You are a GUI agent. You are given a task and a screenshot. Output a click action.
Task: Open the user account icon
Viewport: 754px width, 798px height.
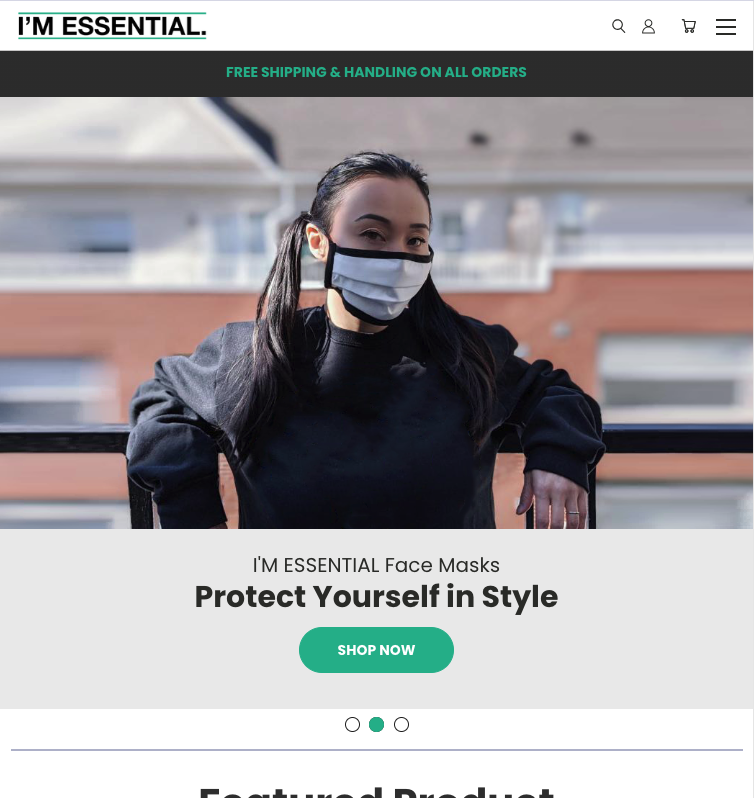(x=648, y=26)
